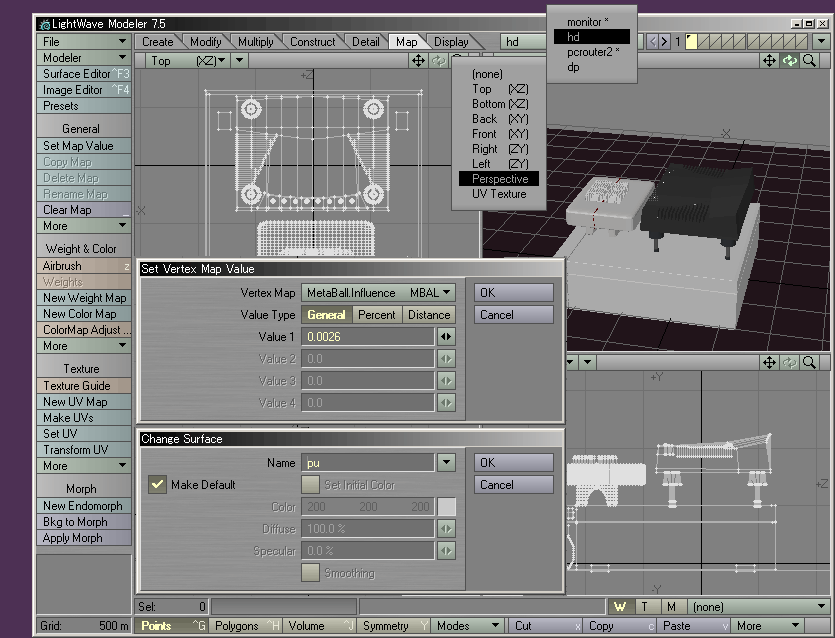Uncheck Make Default in Change Surface dialog
Viewport: 835px width, 638px height.
pyautogui.click(x=157, y=483)
